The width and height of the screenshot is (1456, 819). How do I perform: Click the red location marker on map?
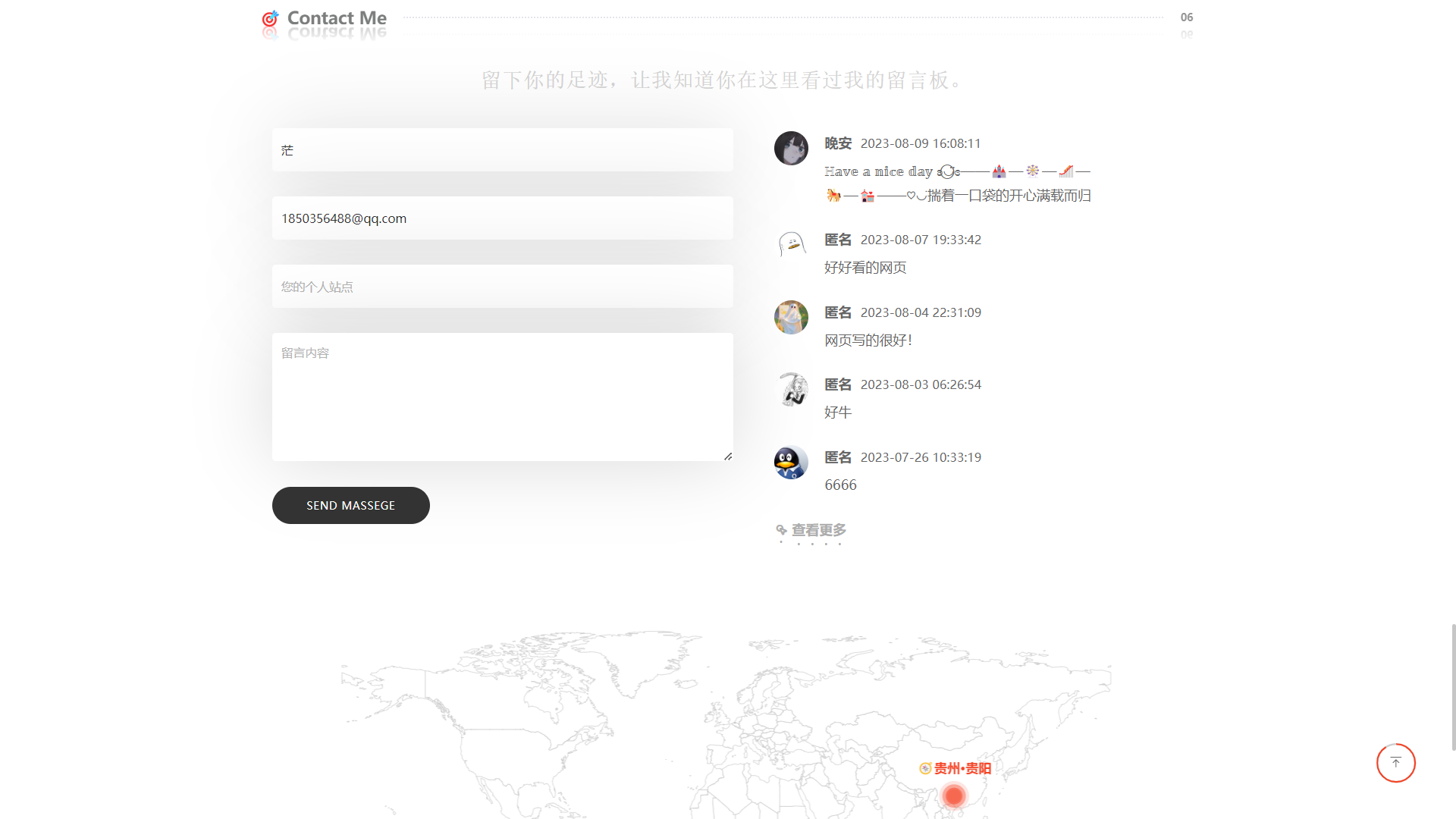(954, 795)
